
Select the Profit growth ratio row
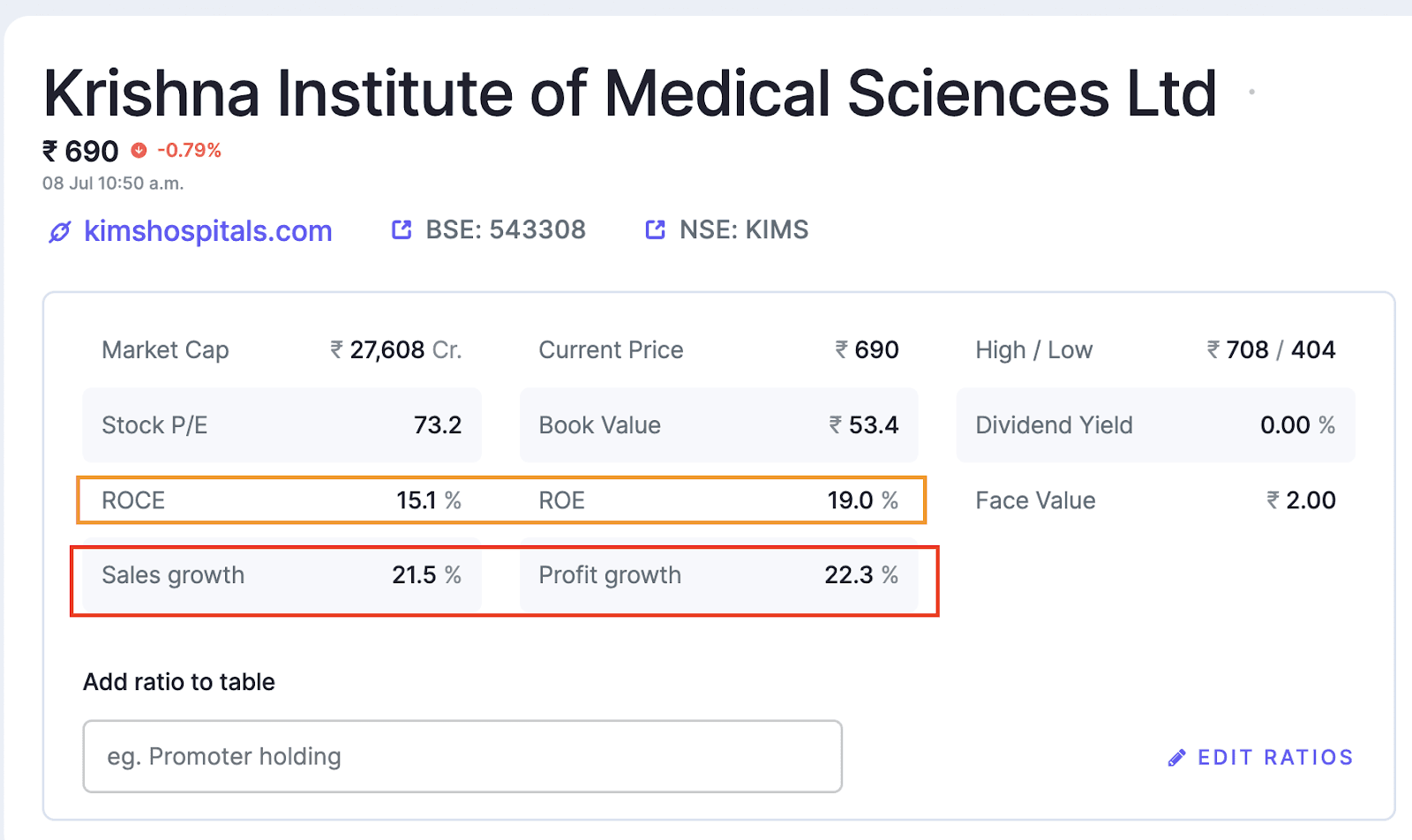pyautogui.click(x=718, y=575)
